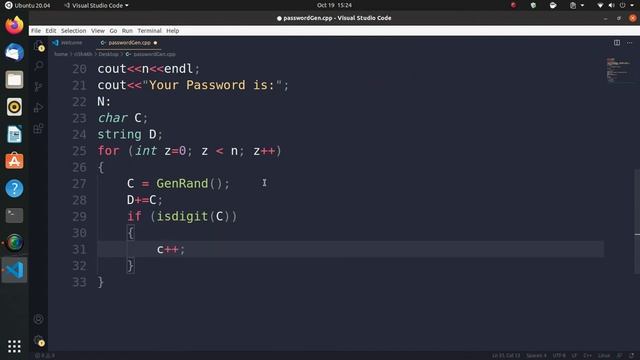This screenshot has height=360, width=640.
Task: Open the power system menu
Action: [622, 5]
